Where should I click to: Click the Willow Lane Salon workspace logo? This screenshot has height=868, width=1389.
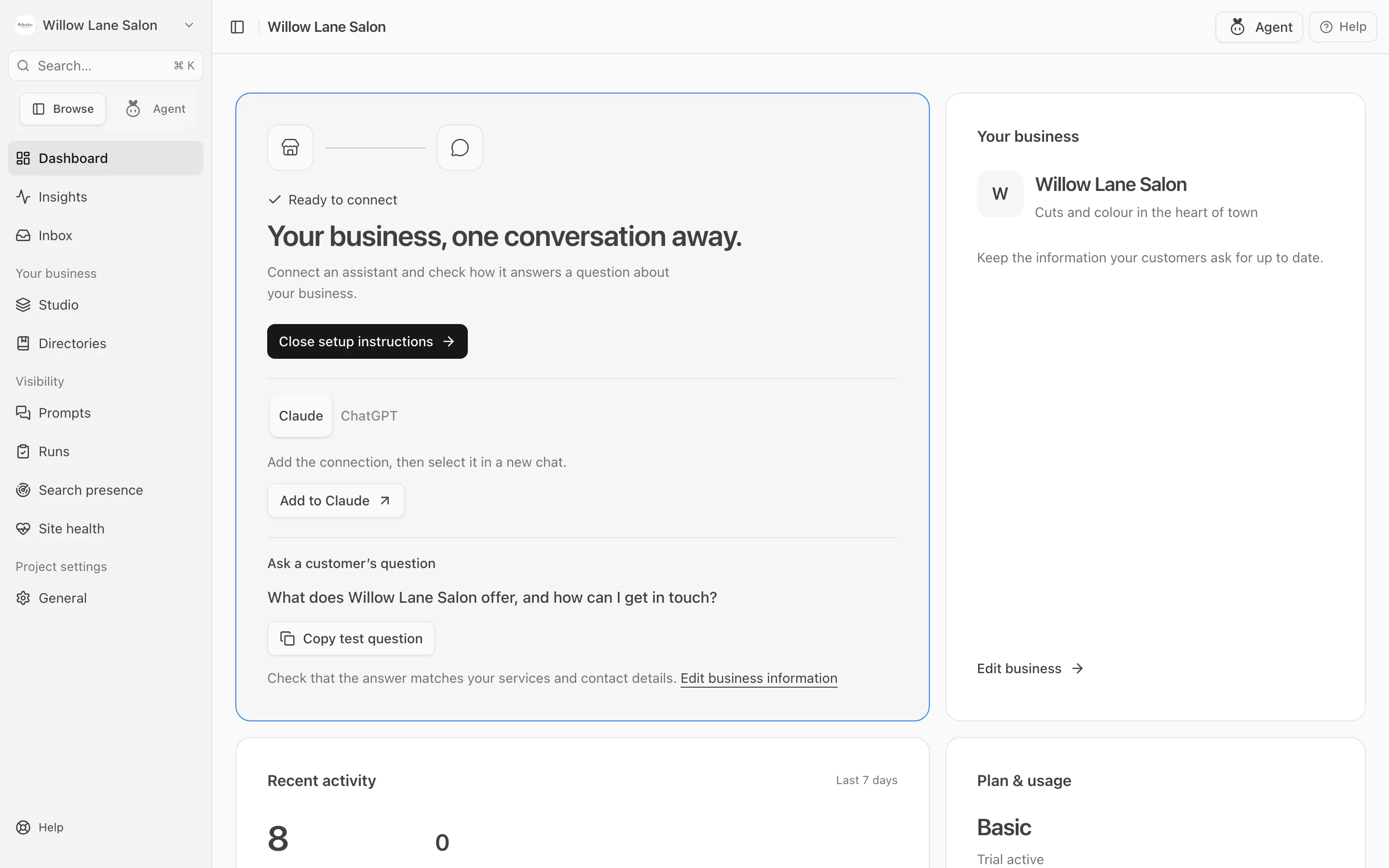click(x=25, y=25)
